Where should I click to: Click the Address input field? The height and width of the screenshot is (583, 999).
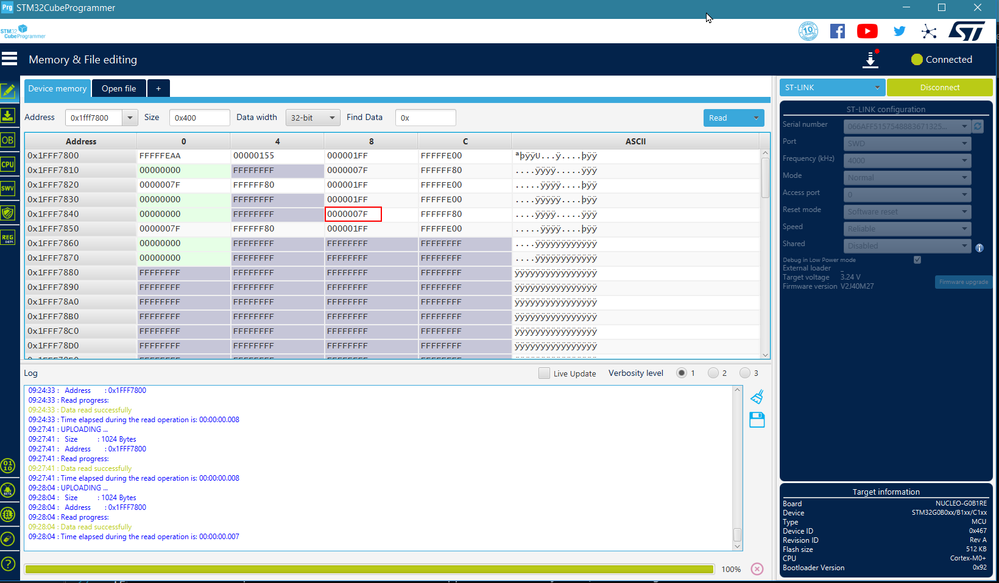tap(94, 118)
